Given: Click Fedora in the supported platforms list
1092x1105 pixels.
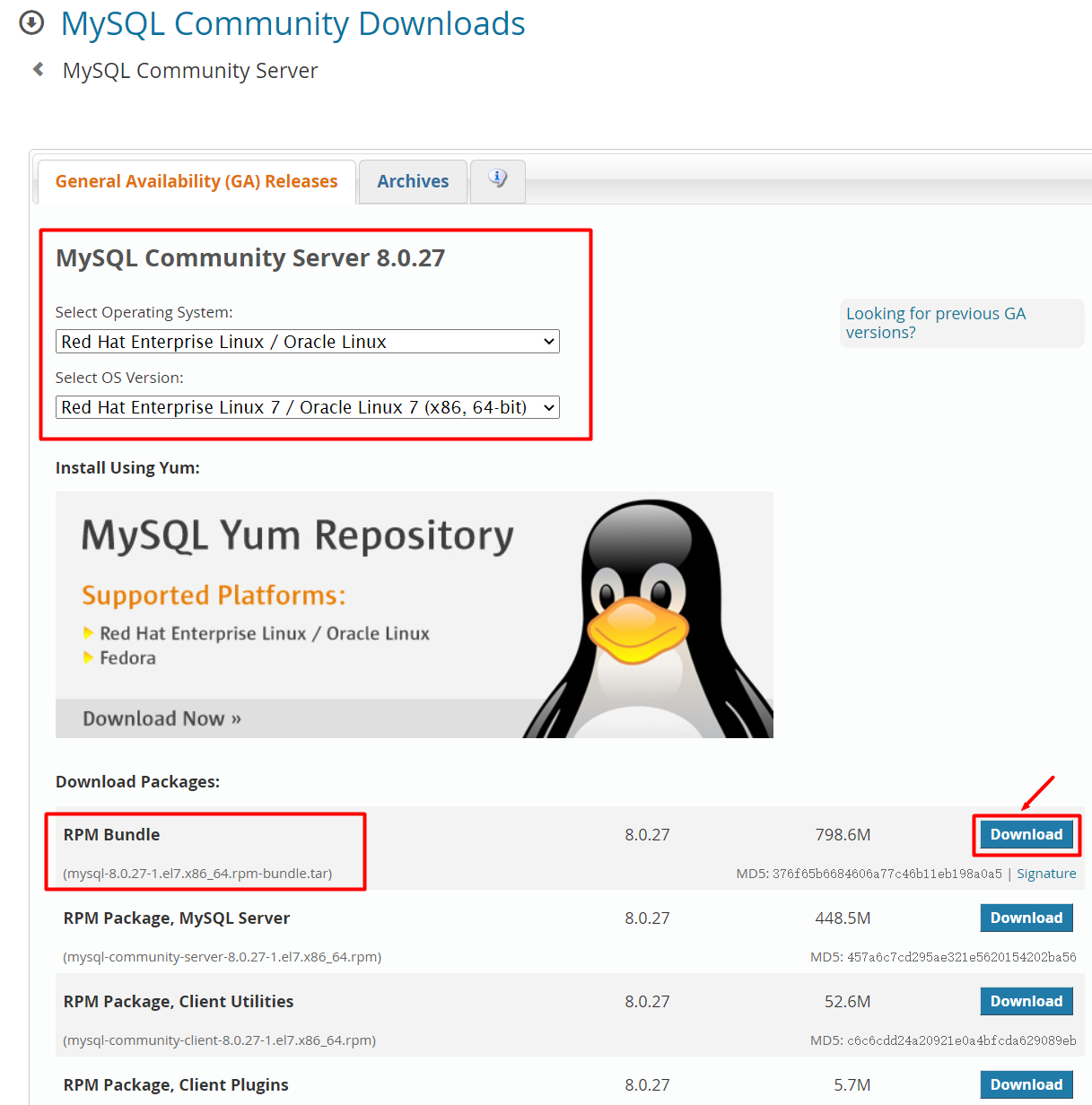Looking at the screenshot, I should [127, 657].
